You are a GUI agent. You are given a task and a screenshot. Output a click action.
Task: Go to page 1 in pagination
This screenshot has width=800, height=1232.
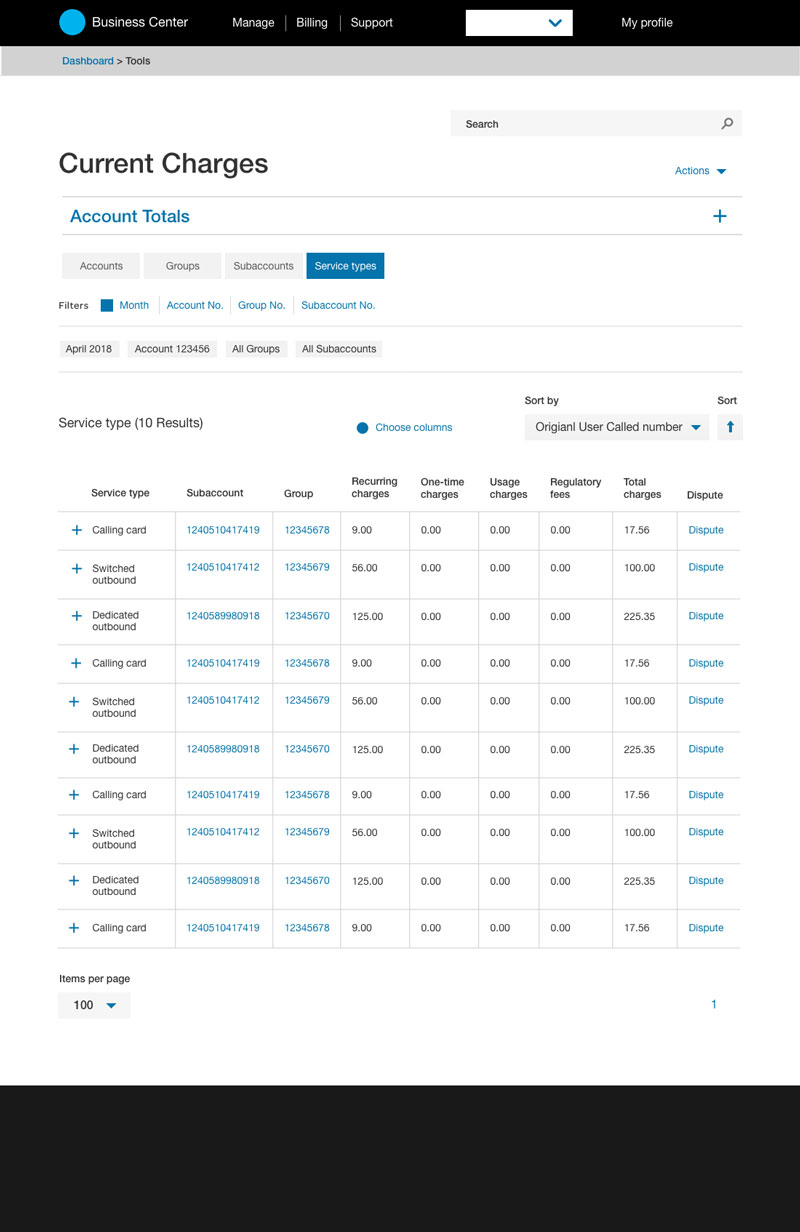(x=714, y=1004)
